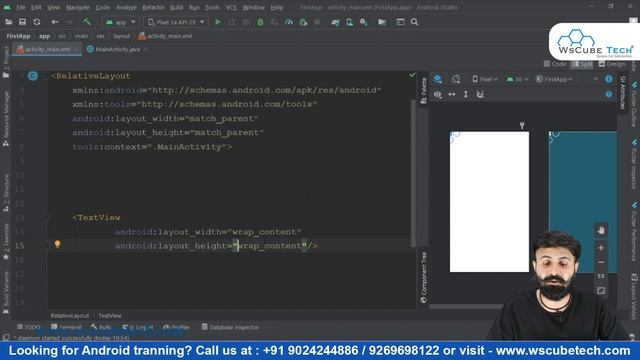This screenshot has height=360, width=640.
Task: Open the Pixel device preview dropdown
Action: [485, 79]
